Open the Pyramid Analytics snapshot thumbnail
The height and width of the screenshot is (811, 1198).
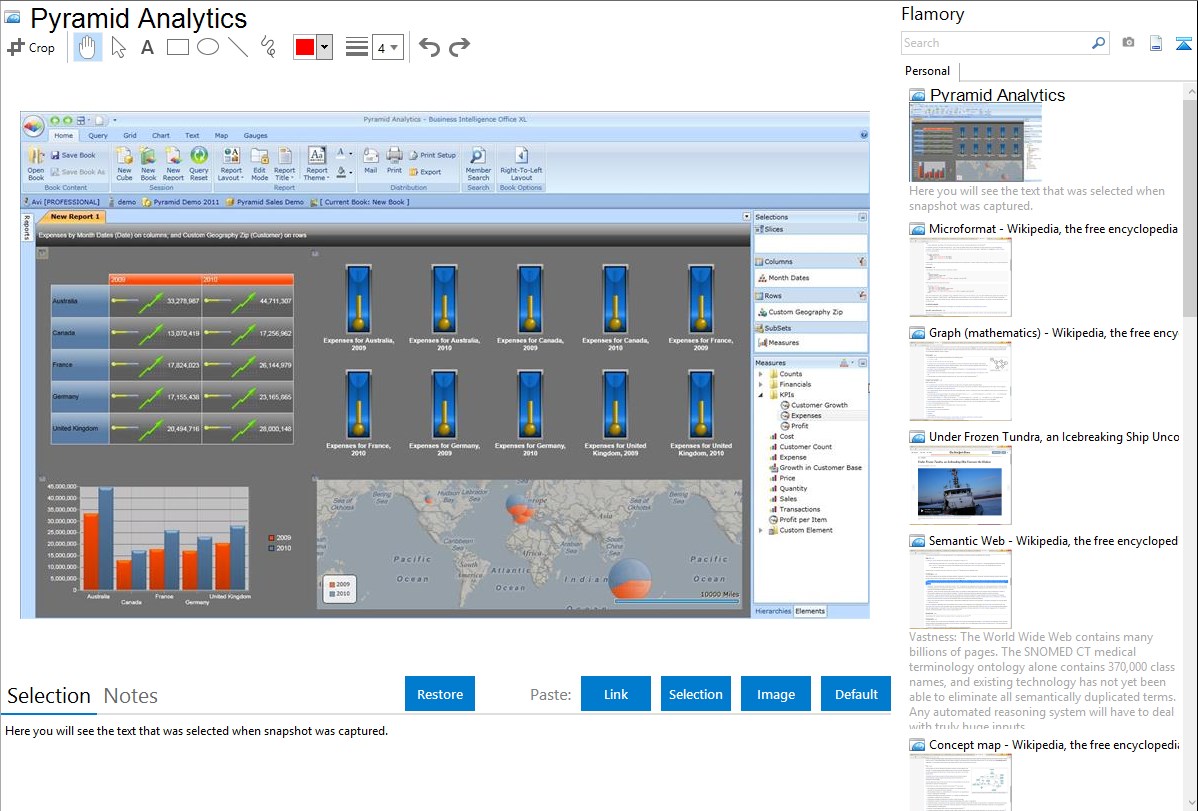[976, 144]
